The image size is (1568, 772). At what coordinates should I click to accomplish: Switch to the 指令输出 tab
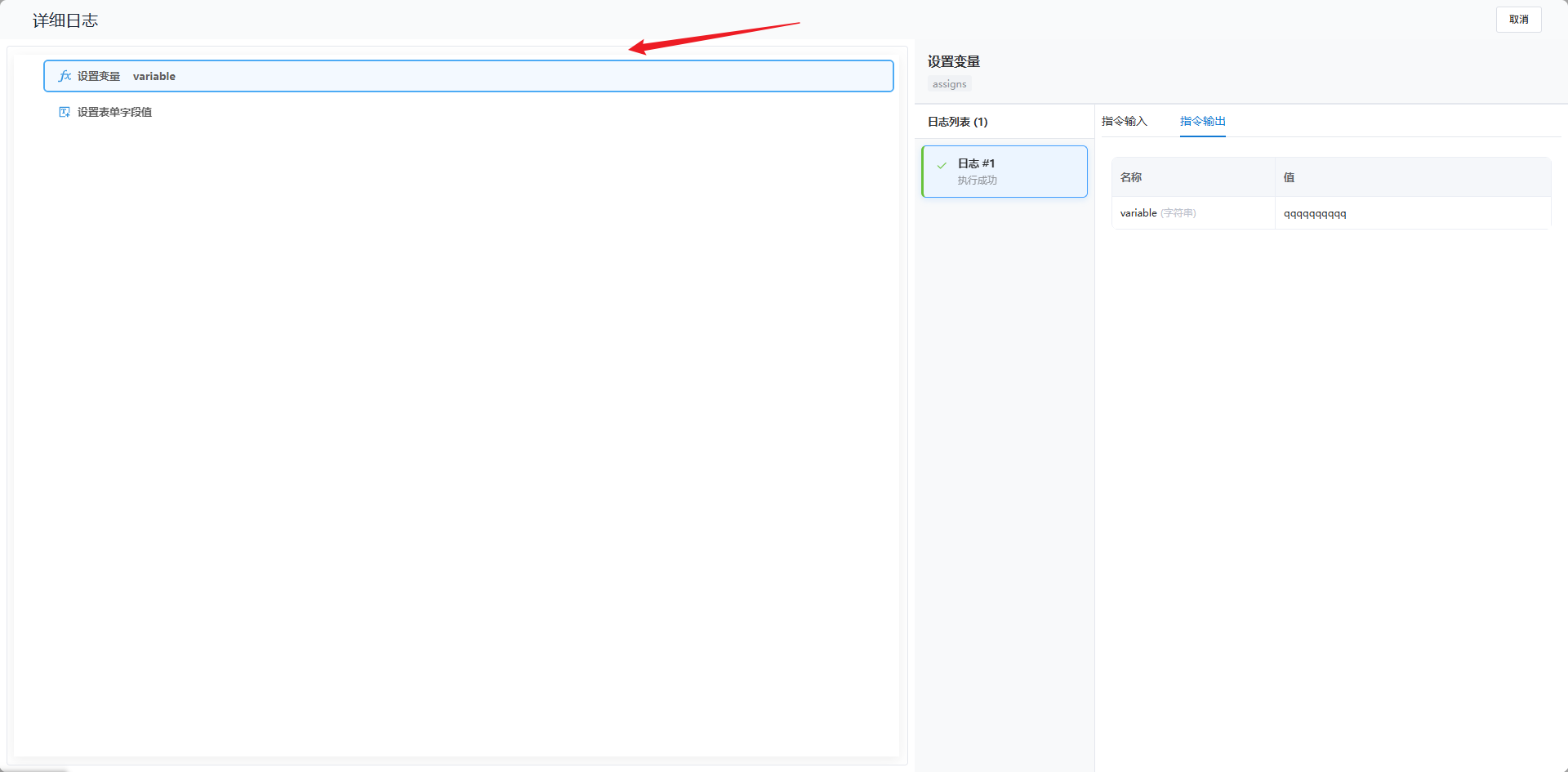[x=1202, y=121]
